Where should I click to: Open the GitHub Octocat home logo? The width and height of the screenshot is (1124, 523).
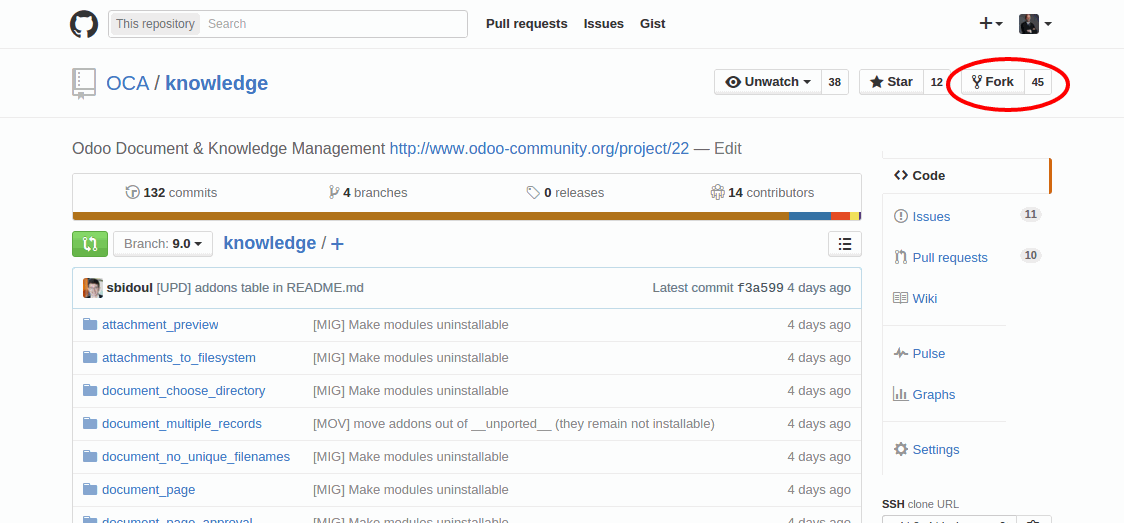pyautogui.click(x=84, y=24)
